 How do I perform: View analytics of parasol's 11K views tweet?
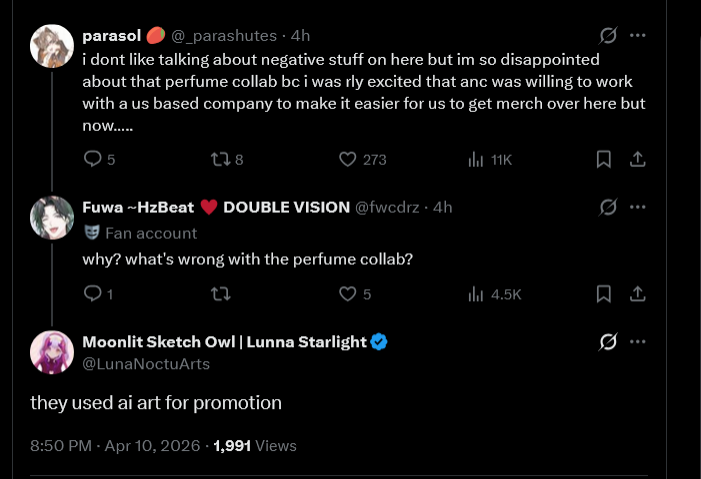coord(476,159)
